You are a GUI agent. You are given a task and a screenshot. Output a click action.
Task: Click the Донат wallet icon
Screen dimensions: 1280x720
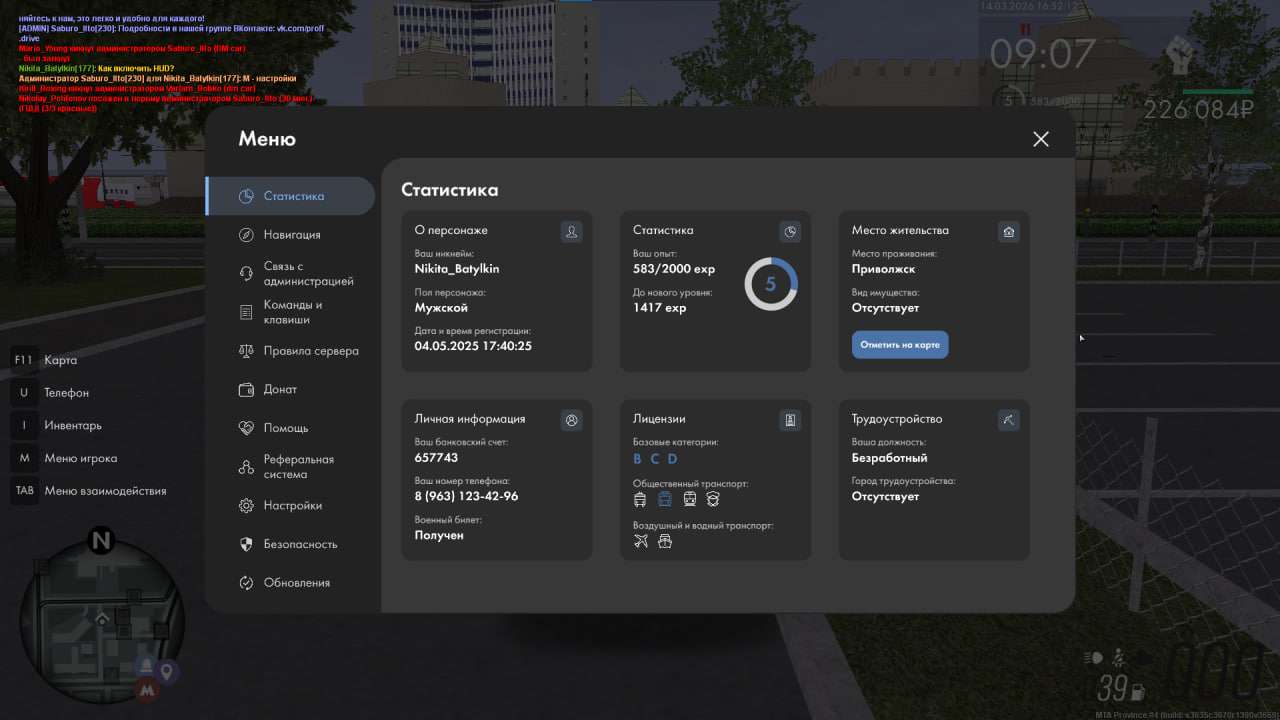point(246,390)
